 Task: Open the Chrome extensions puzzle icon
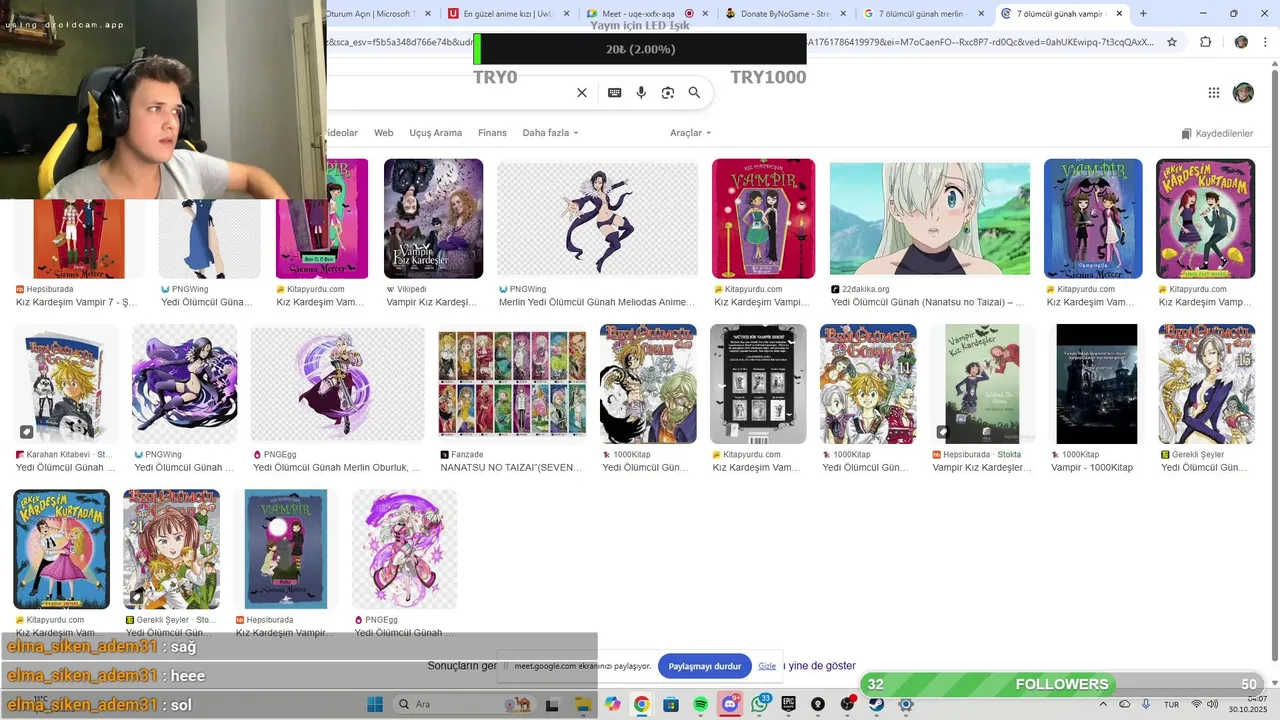[x=1205, y=42]
